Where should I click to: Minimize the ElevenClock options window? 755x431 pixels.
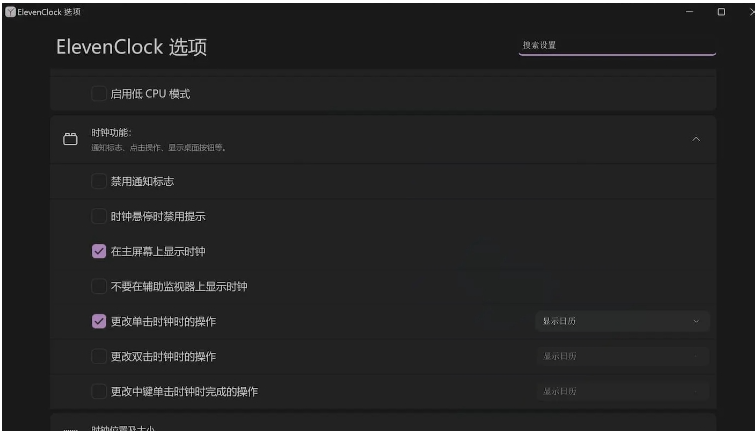(688, 12)
